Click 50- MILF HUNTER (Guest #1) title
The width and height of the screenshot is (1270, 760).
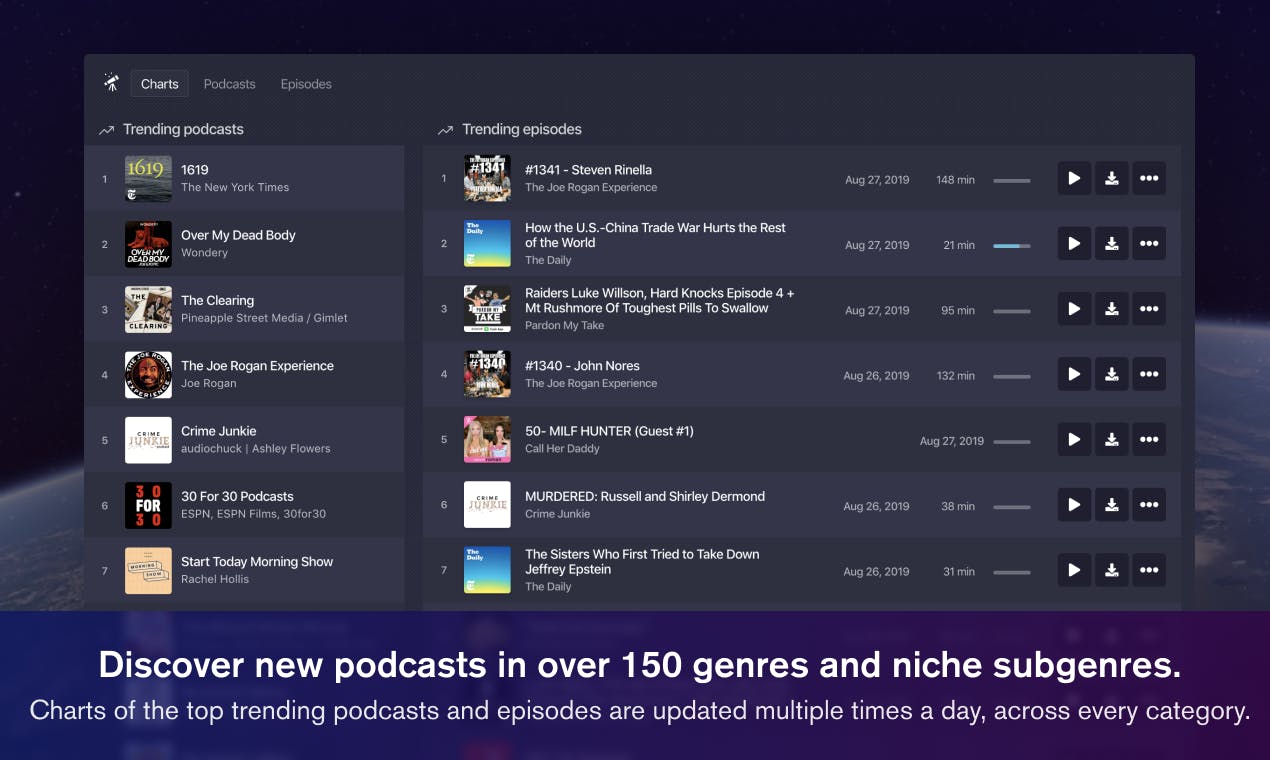(x=609, y=431)
